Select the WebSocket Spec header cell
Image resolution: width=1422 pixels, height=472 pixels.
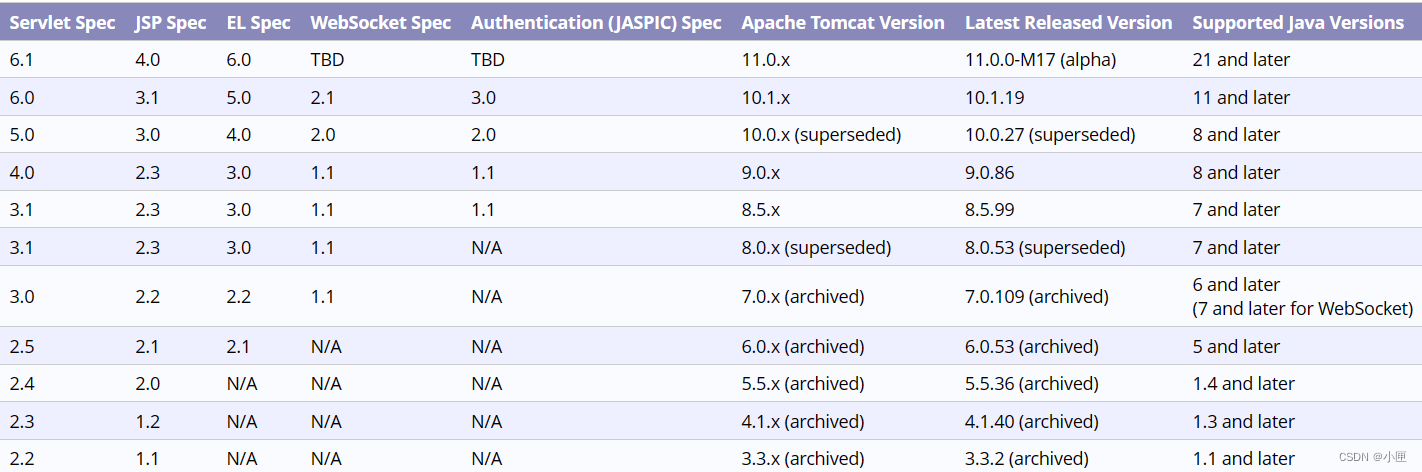(380, 22)
